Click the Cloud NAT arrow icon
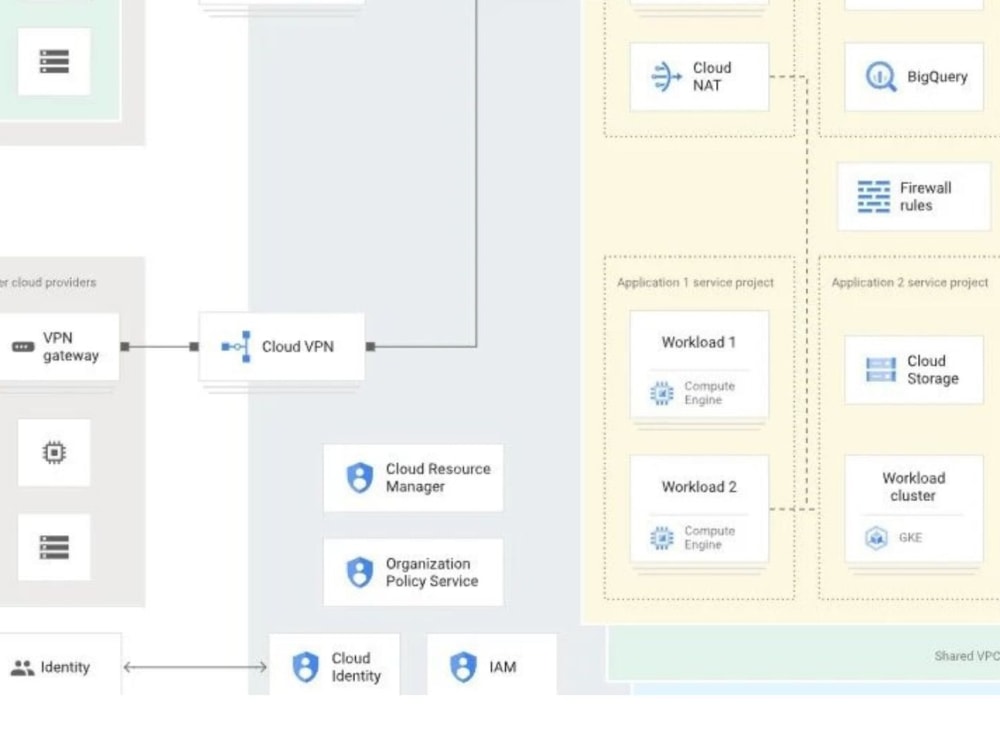Viewport: 1000px width, 750px height. tap(666, 77)
